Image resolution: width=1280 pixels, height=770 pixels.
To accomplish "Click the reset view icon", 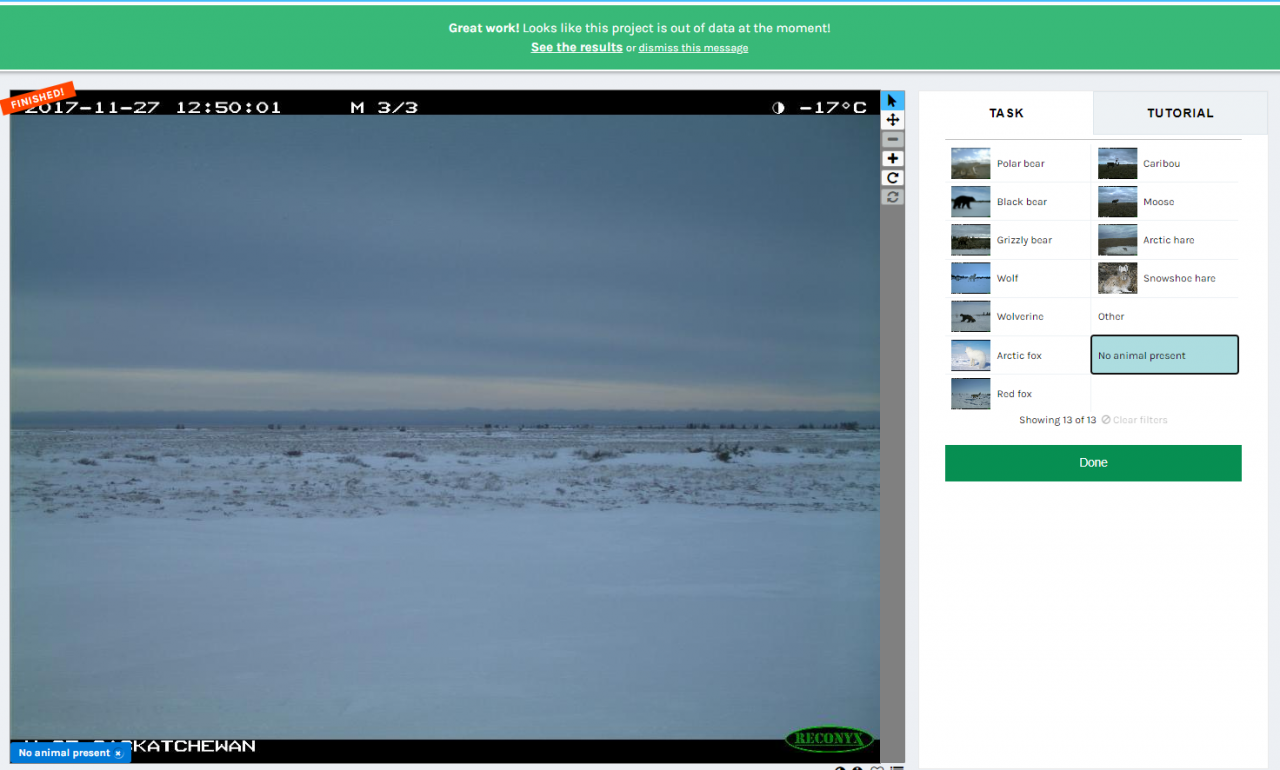I will point(893,197).
